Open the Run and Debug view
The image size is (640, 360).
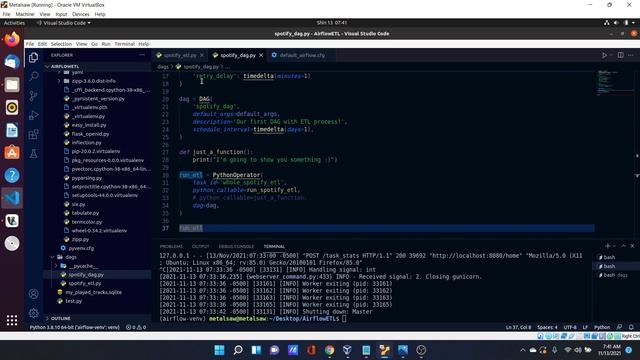click(x=34, y=115)
